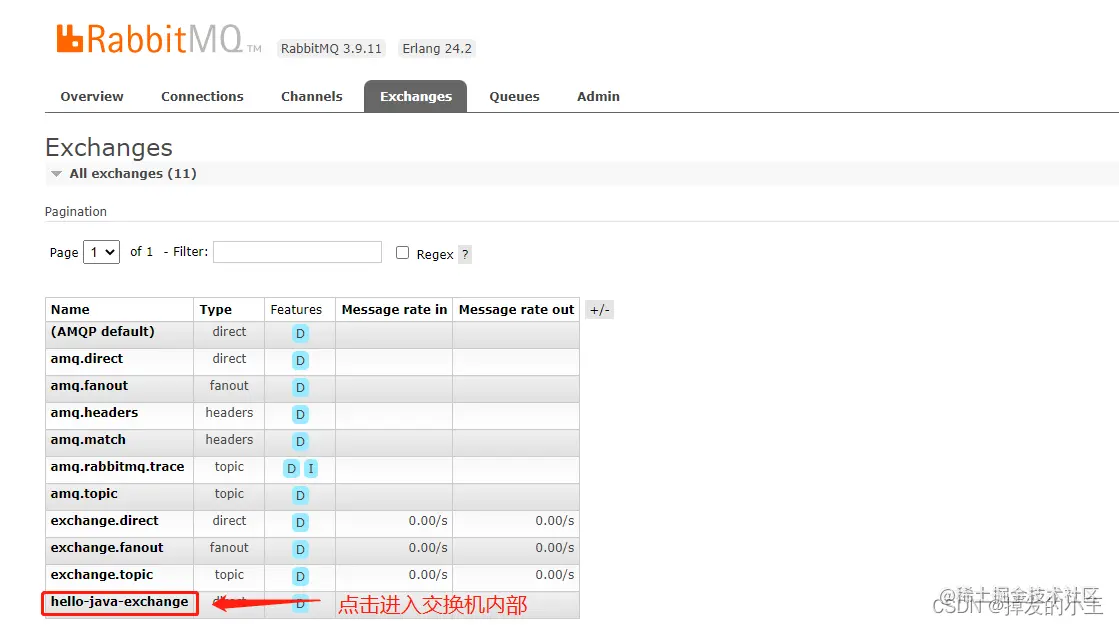
Task: Click exchange.fanout message rate in value
Action: coord(428,548)
